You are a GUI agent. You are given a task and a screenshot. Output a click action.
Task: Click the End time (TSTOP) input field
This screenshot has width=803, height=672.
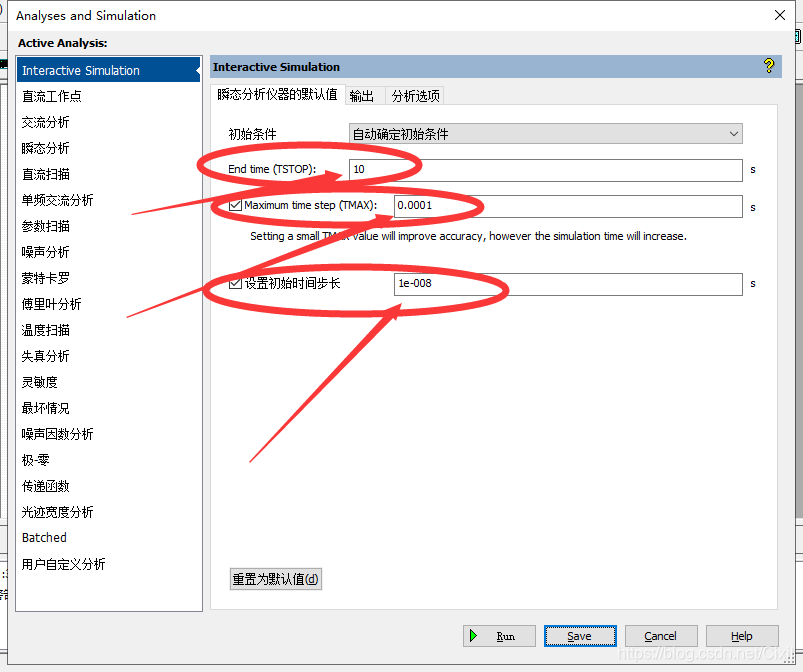coord(546,170)
